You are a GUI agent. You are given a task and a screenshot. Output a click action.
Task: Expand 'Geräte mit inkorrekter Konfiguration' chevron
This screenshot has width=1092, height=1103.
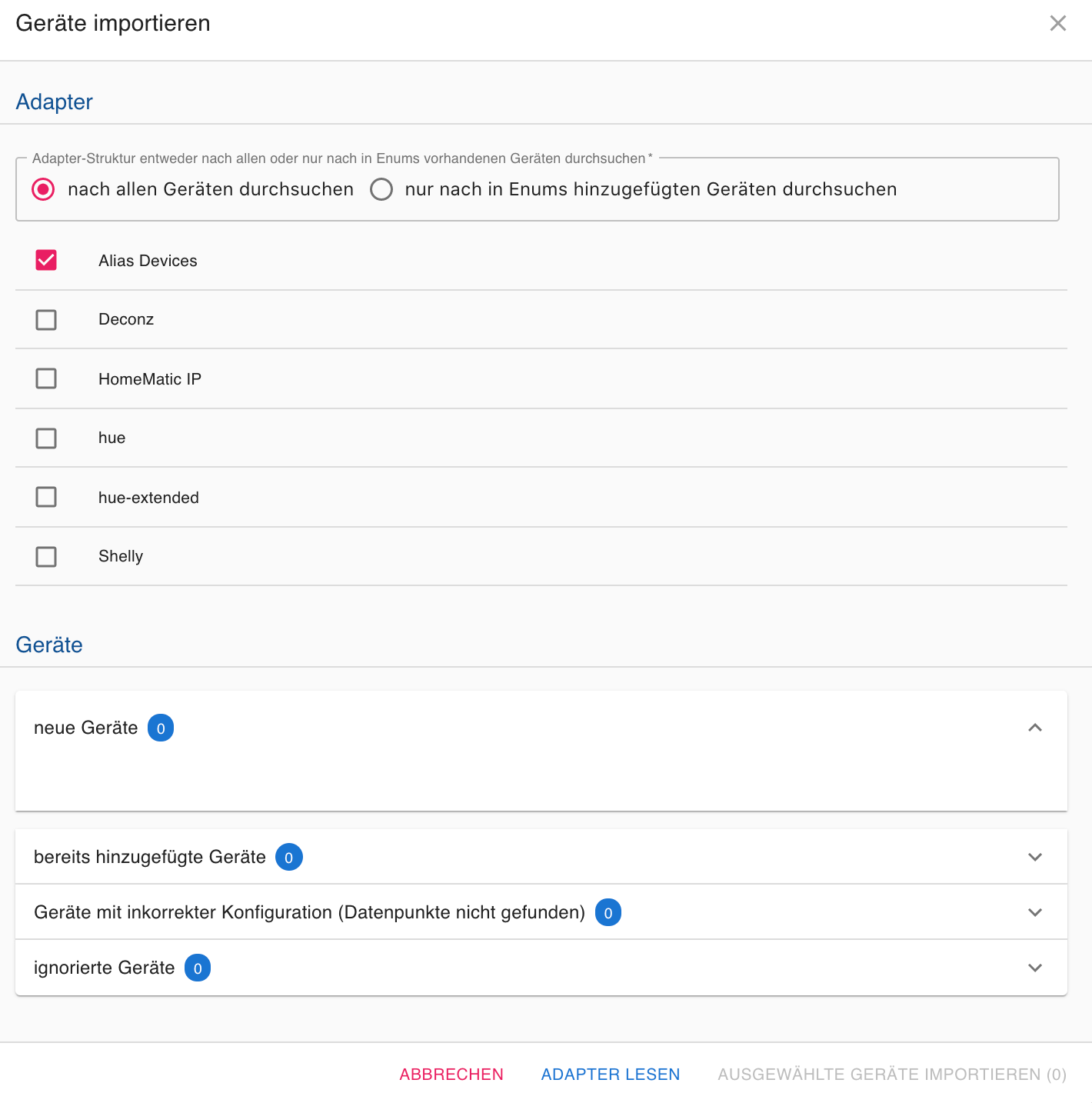click(x=1035, y=912)
